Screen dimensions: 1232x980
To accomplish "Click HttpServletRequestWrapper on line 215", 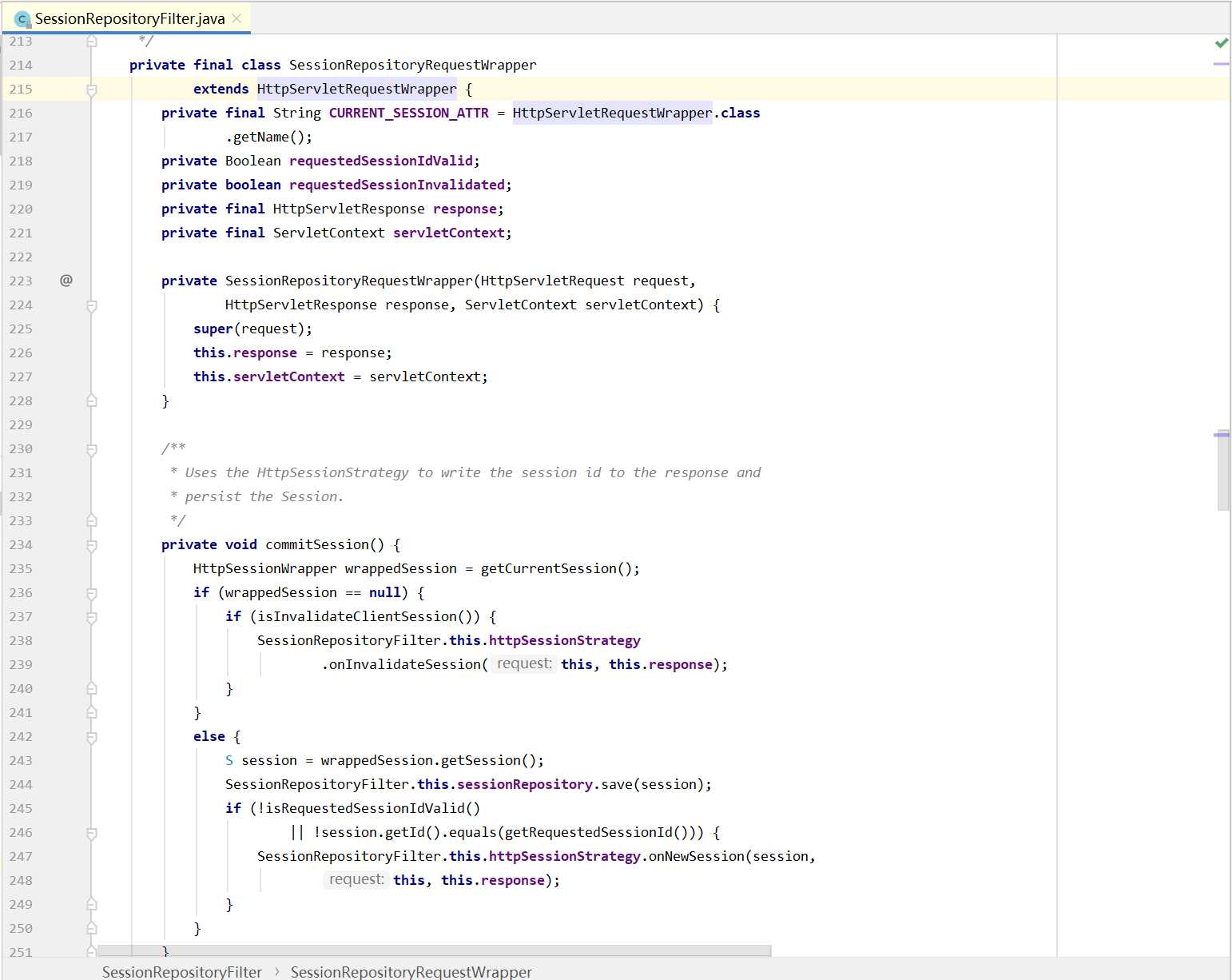I will click(356, 89).
